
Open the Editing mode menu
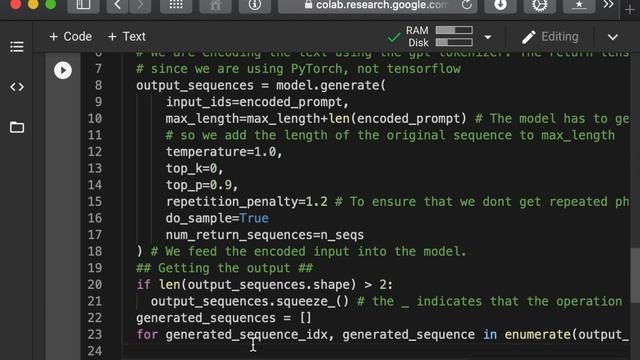tap(550, 37)
